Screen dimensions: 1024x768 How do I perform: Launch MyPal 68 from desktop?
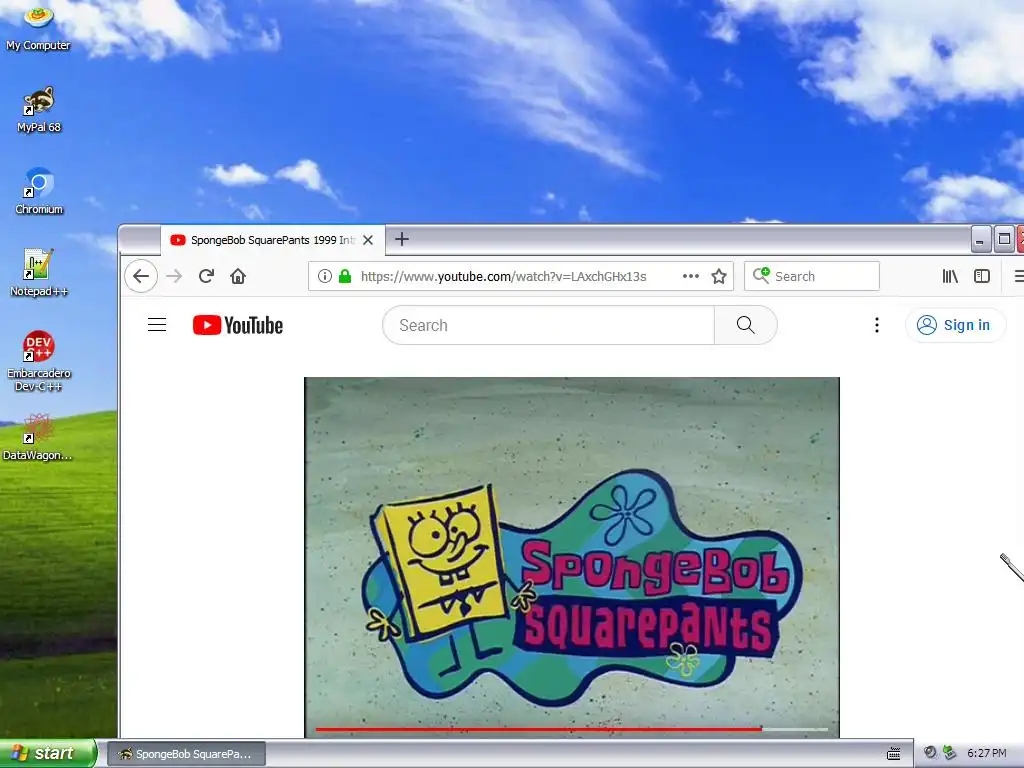[39, 109]
